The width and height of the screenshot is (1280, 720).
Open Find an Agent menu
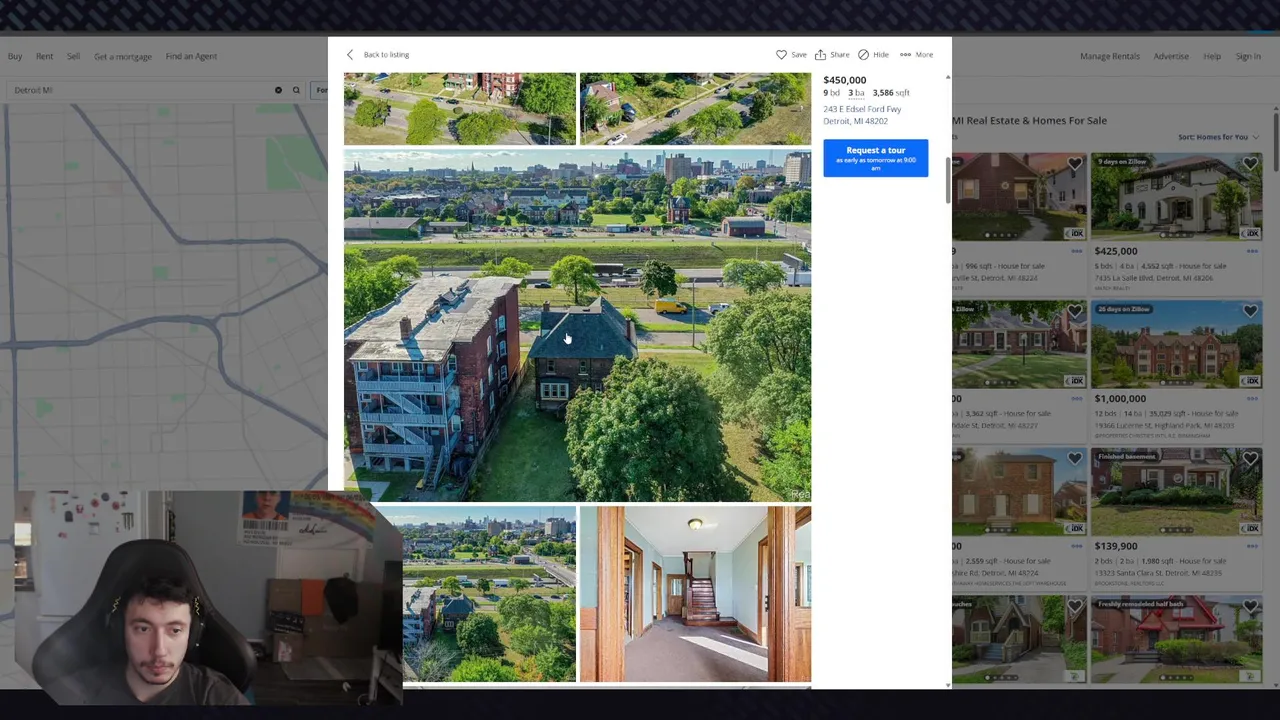(191, 56)
